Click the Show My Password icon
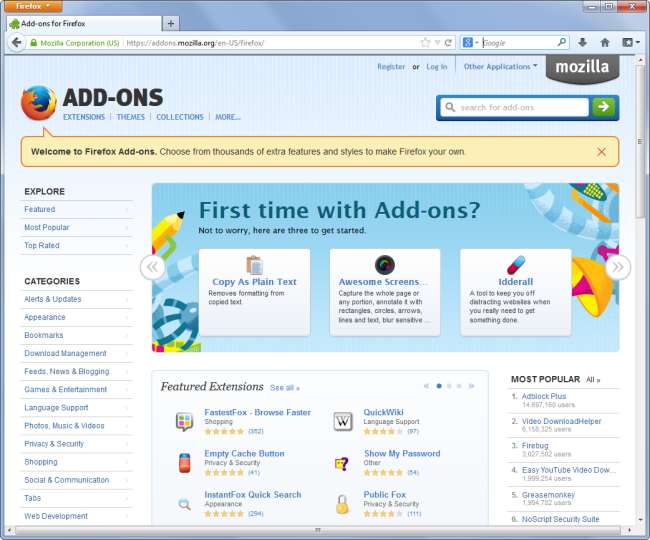 click(x=342, y=463)
